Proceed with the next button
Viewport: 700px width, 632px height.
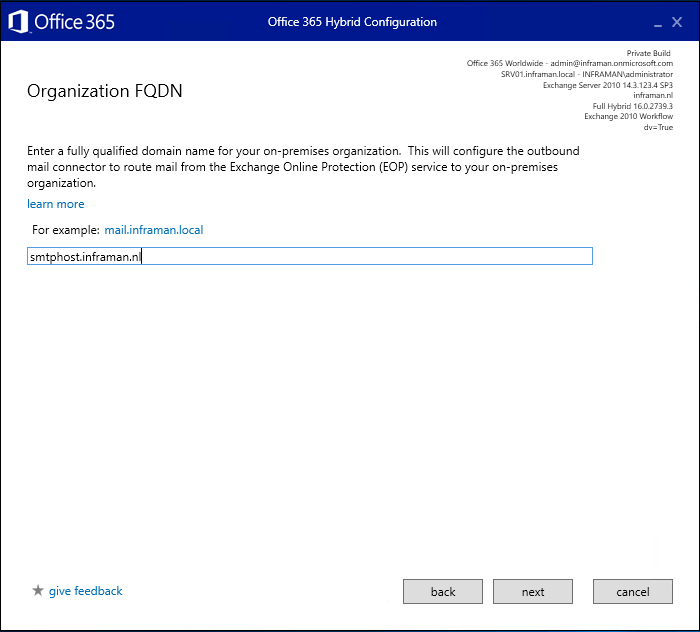pos(533,592)
